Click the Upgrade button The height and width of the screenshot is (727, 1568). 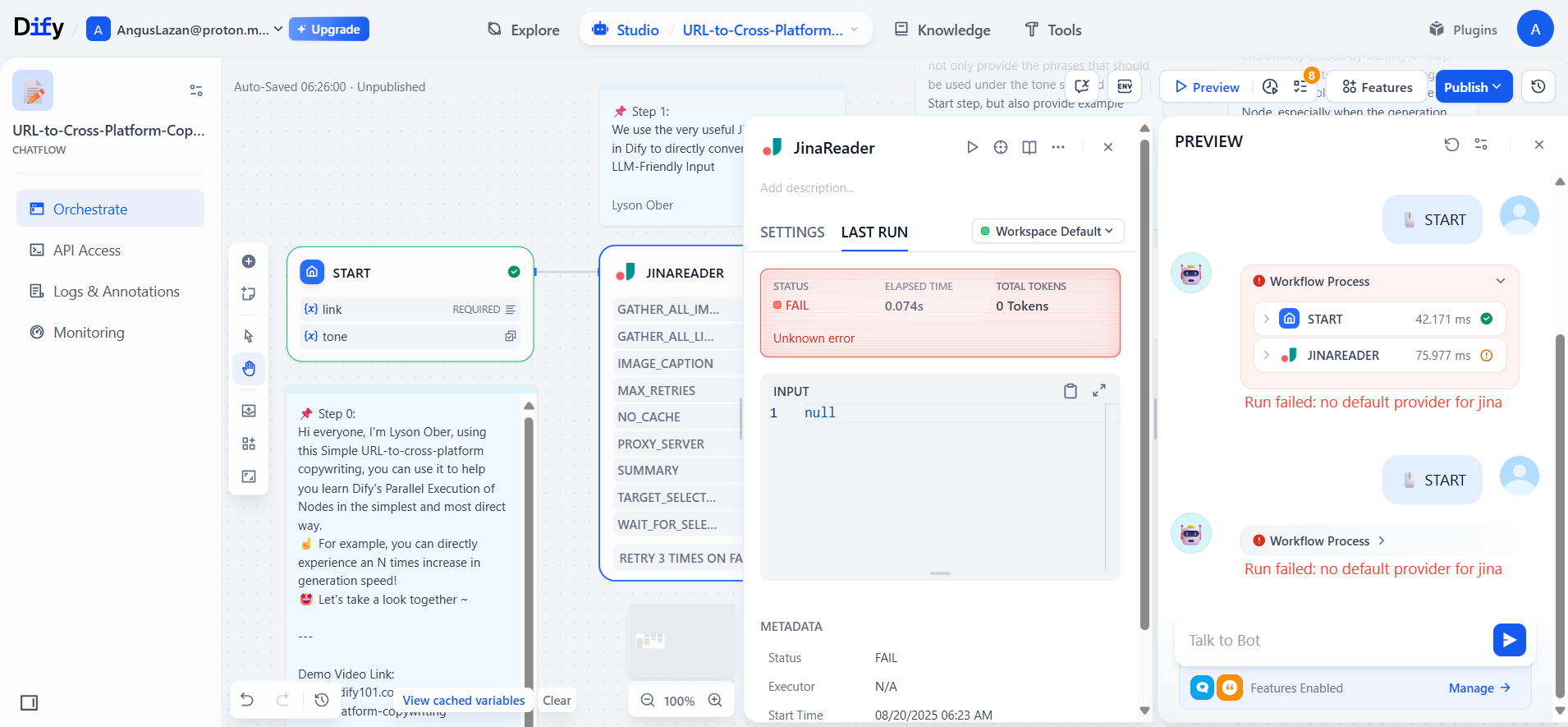click(329, 29)
